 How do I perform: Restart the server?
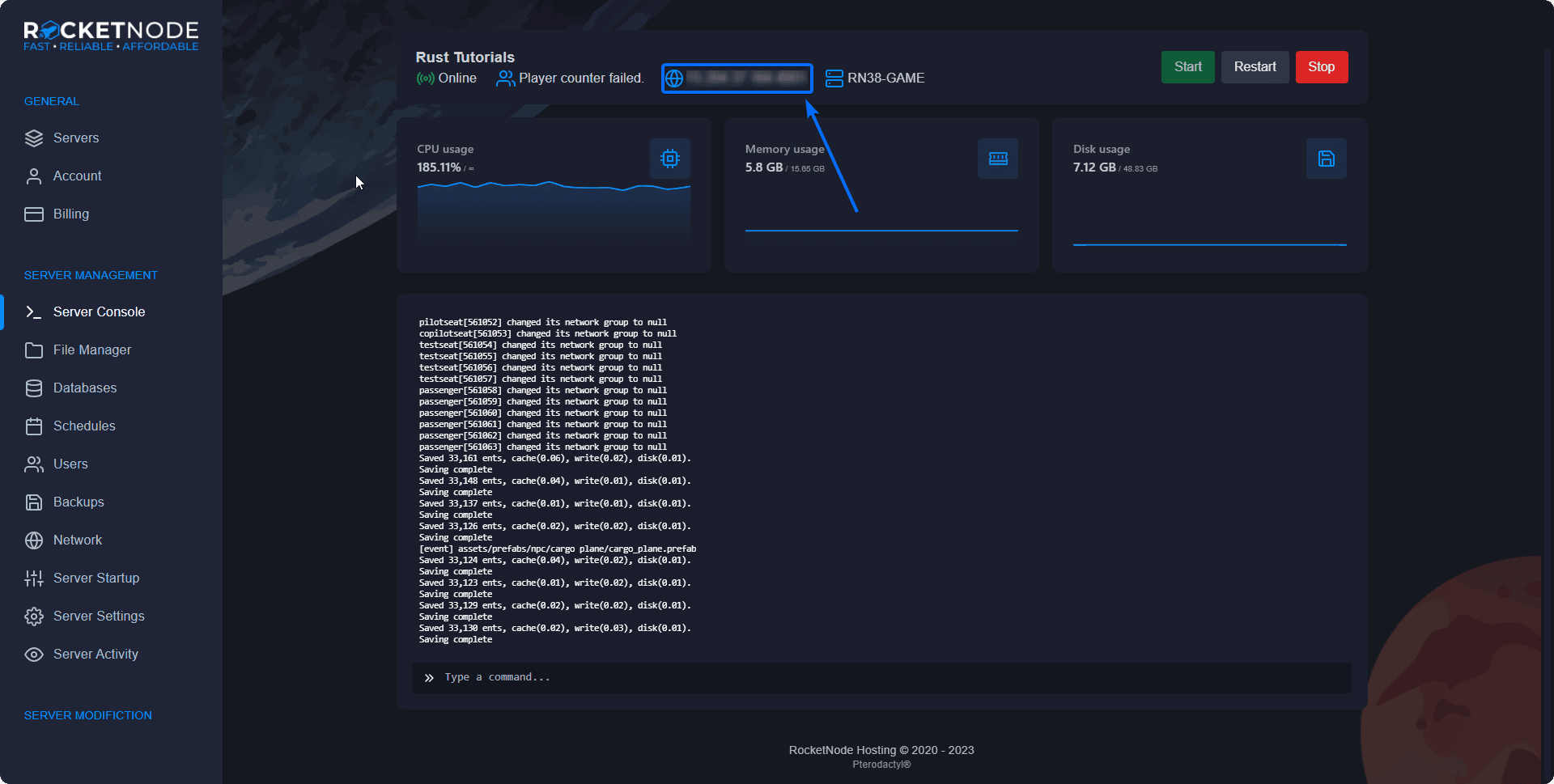click(1255, 67)
